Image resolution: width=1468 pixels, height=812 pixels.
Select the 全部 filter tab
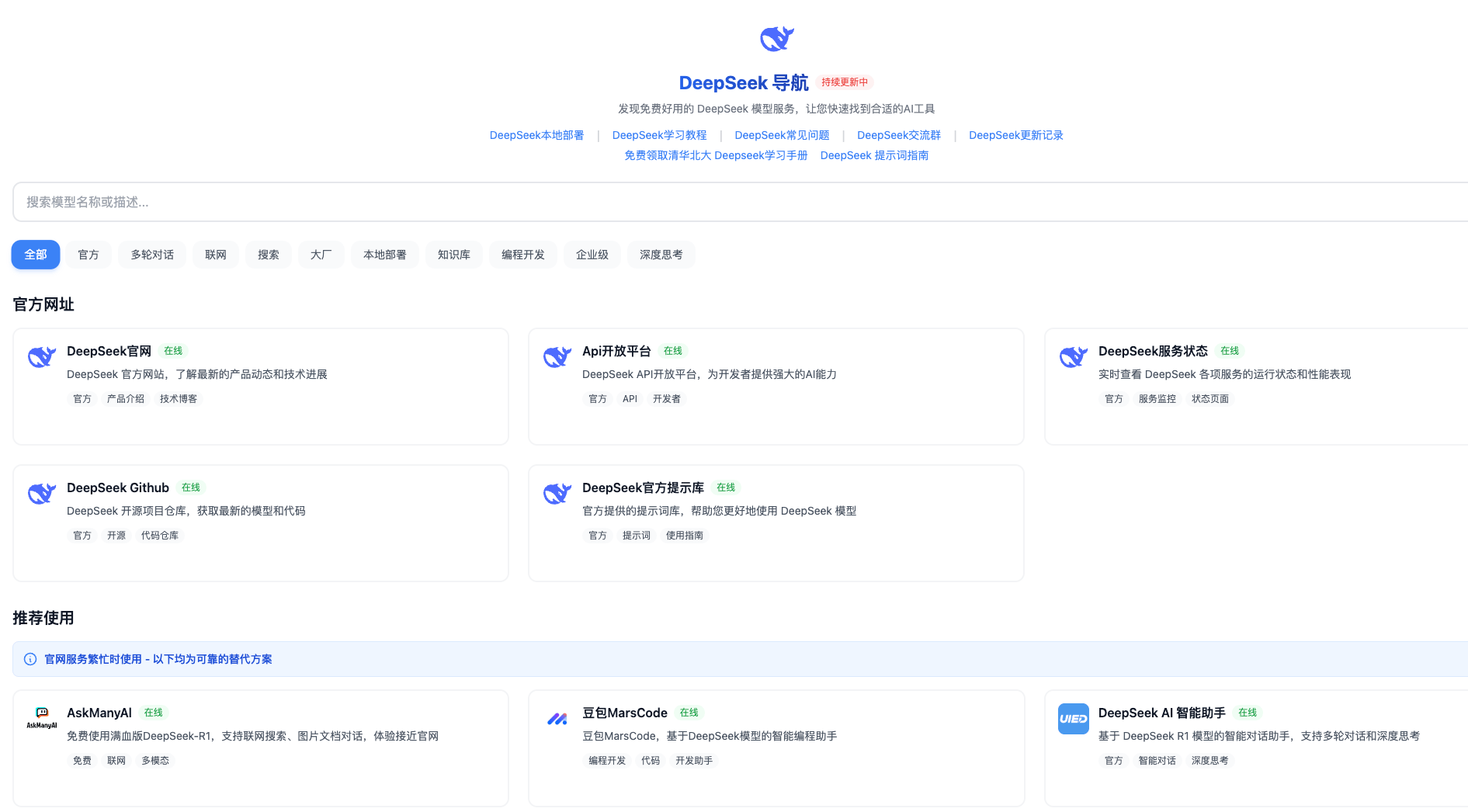[36, 255]
